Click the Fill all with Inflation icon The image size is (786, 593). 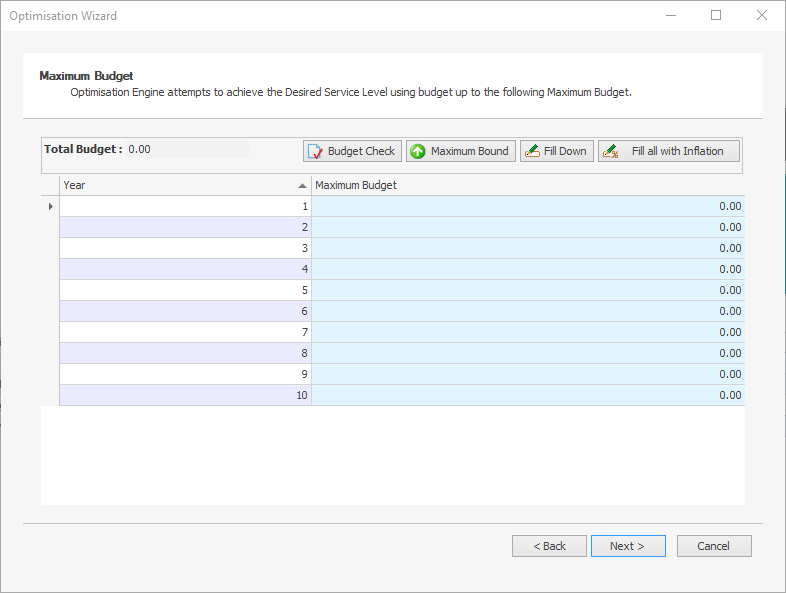click(x=610, y=151)
